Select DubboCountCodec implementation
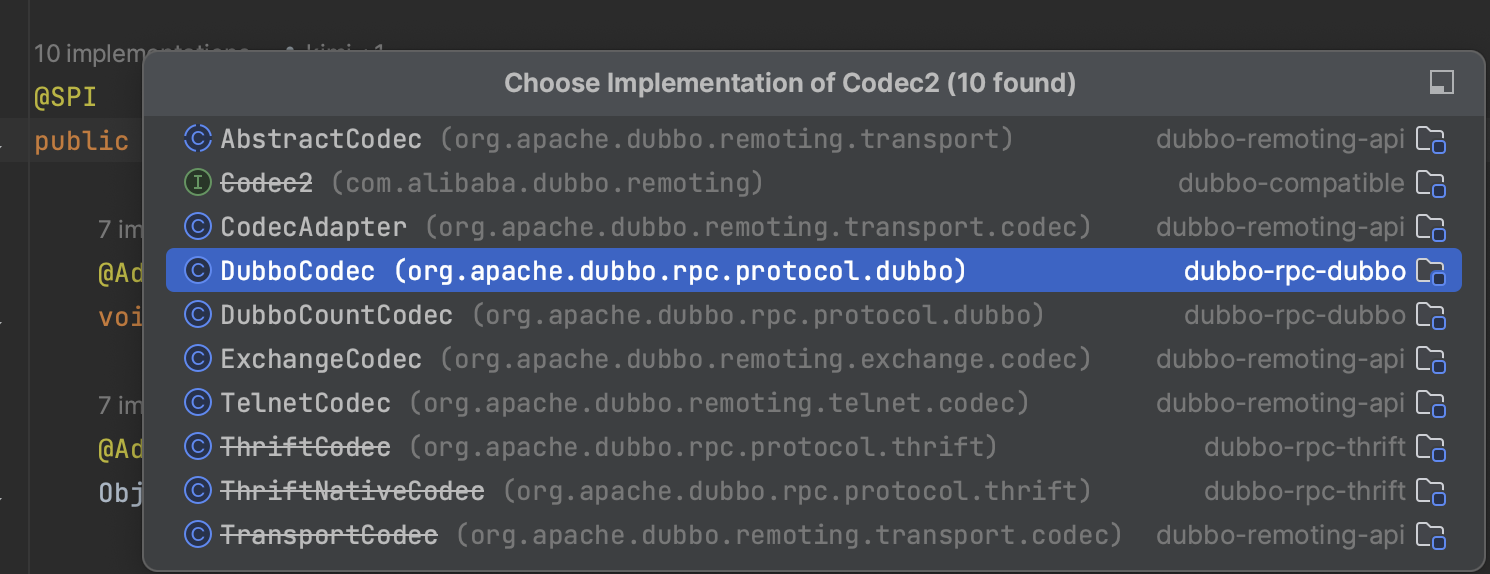The width and height of the screenshot is (1490, 574). click(813, 315)
